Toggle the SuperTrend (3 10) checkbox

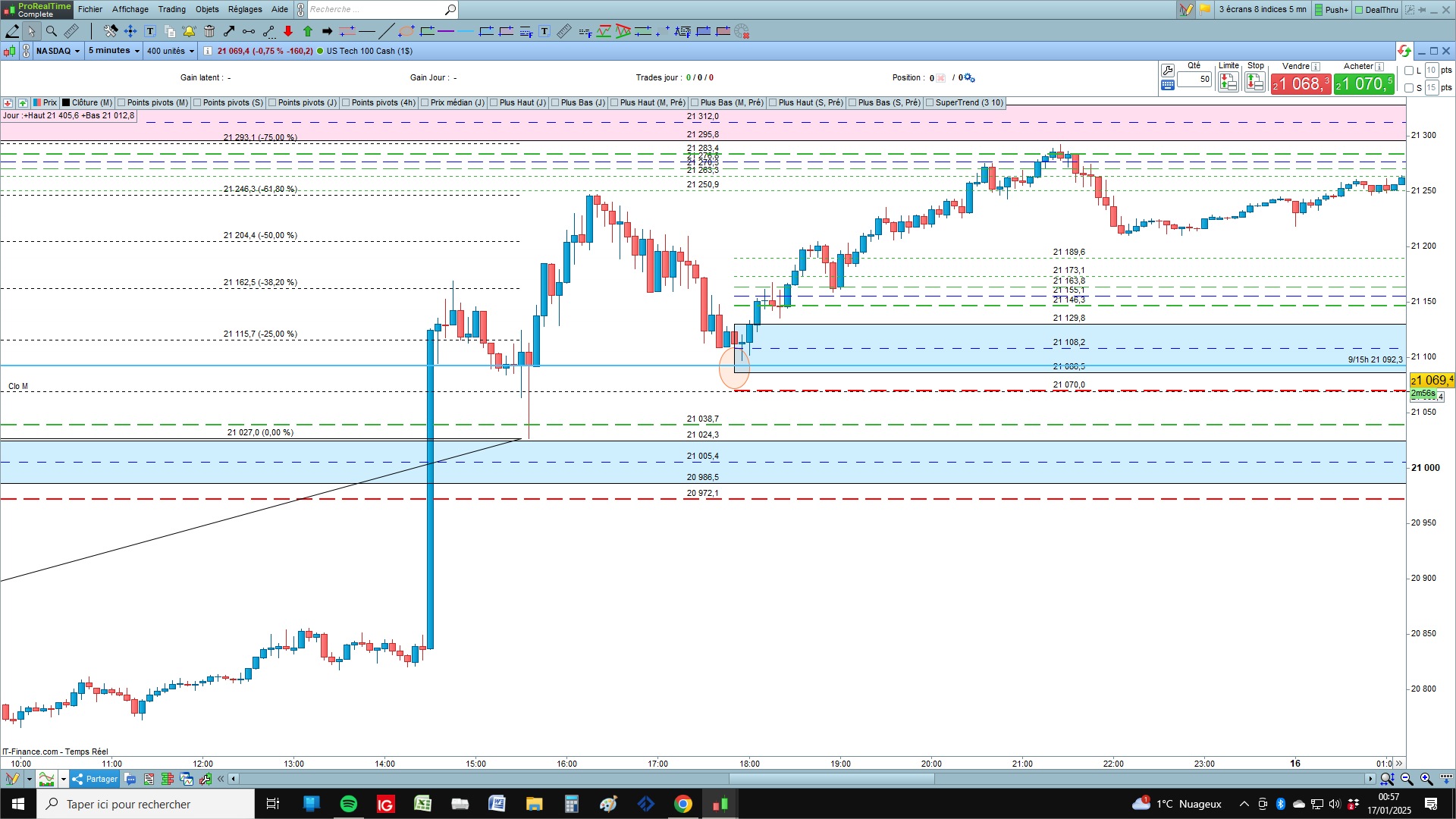930,103
